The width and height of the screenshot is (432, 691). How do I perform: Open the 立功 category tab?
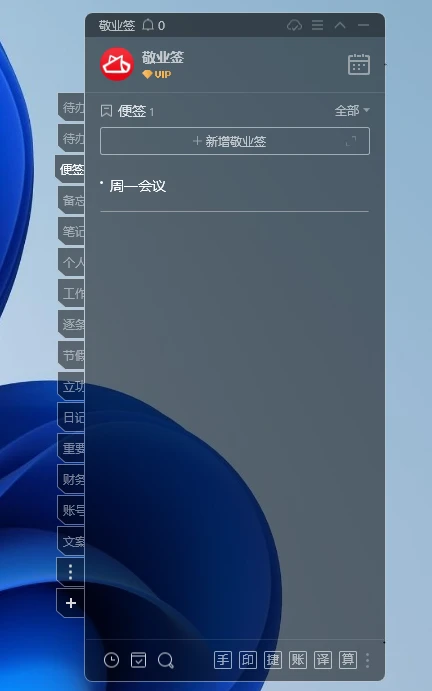71,386
